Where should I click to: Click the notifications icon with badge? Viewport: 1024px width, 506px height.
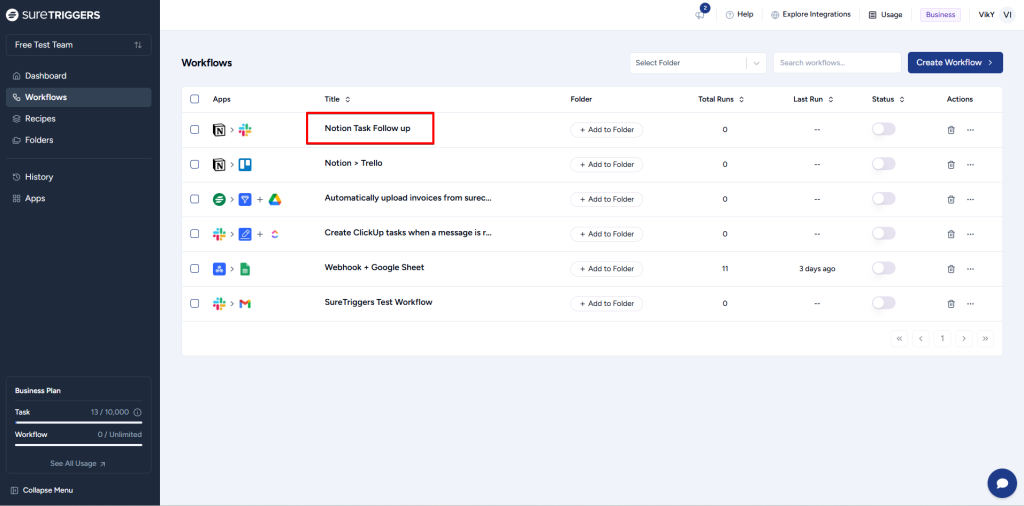point(700,14)
